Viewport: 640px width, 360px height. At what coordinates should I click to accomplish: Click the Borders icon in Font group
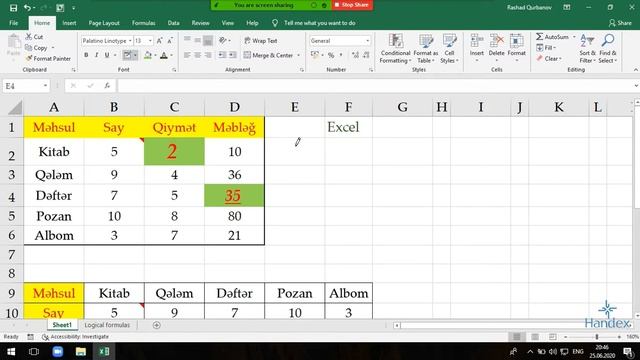tap(127, 55)
